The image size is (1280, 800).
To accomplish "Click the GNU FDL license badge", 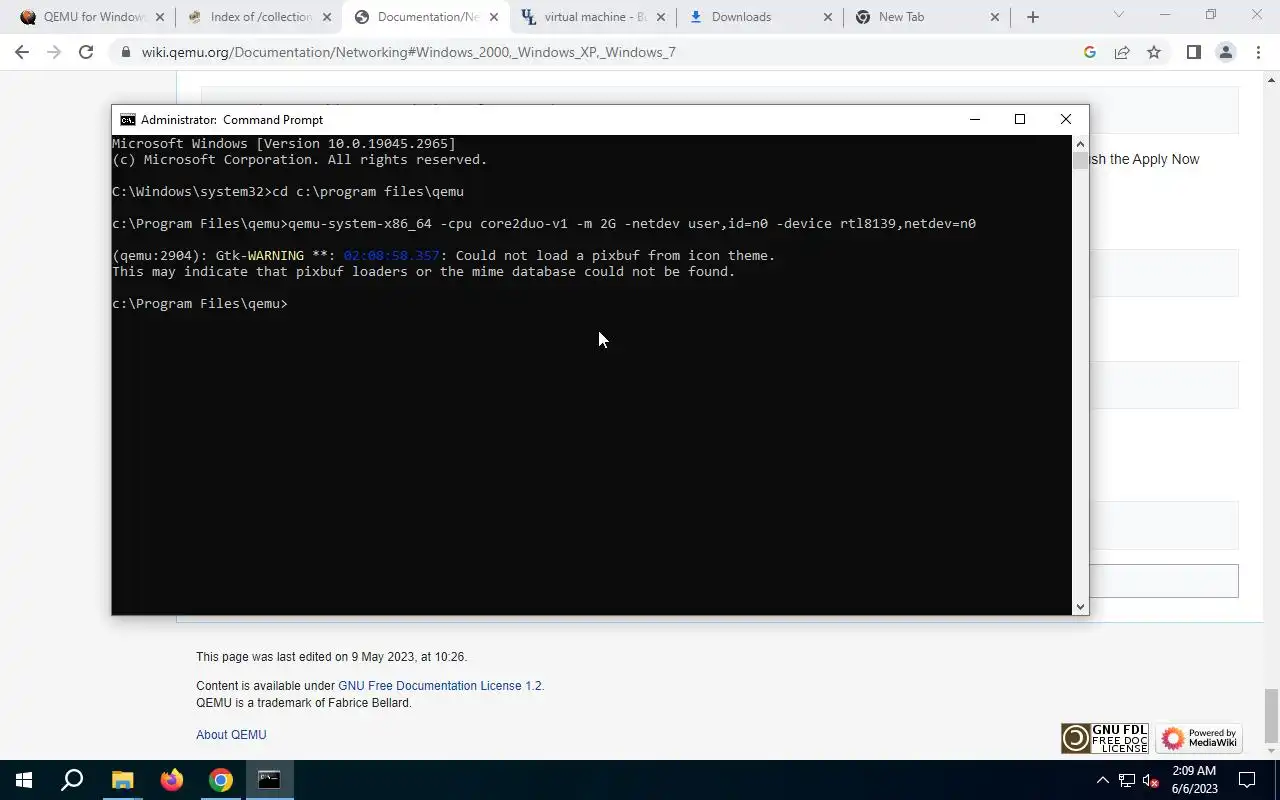I will click(1105, 738).
